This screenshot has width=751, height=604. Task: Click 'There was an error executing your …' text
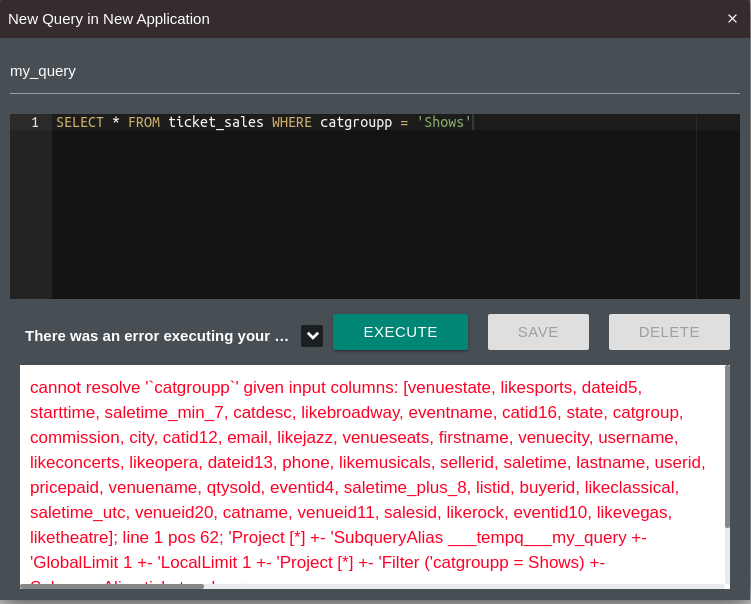[x=157, y=336]
